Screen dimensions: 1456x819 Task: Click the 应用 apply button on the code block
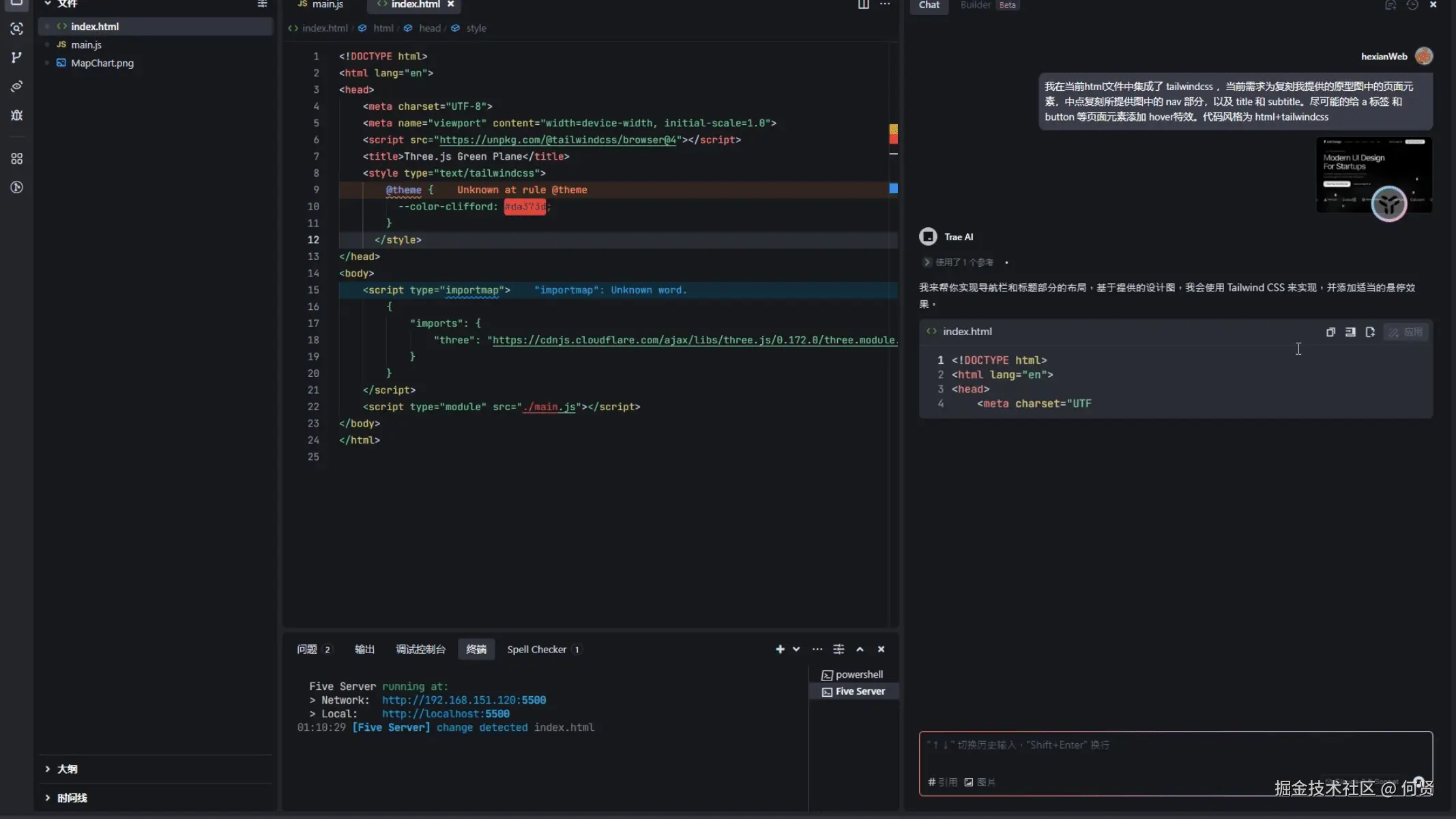pos(1407,332)
